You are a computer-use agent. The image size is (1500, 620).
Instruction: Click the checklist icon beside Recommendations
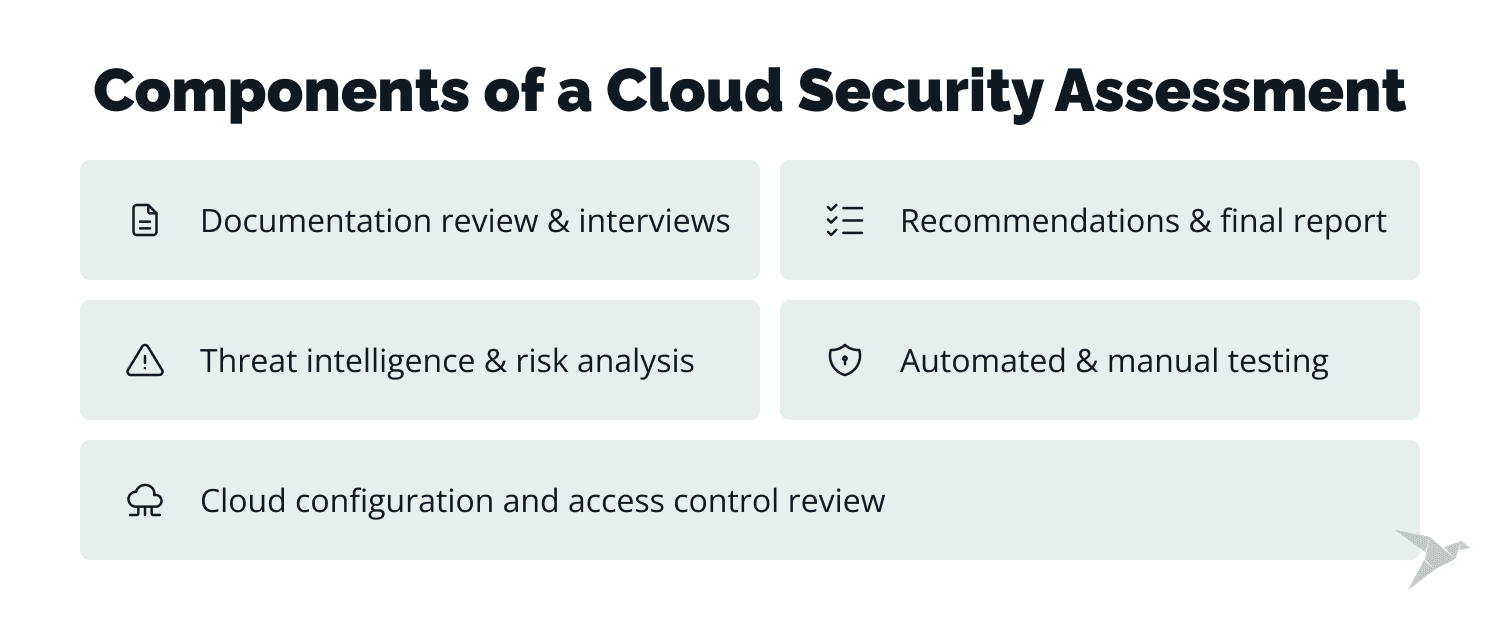click(845, 220)
